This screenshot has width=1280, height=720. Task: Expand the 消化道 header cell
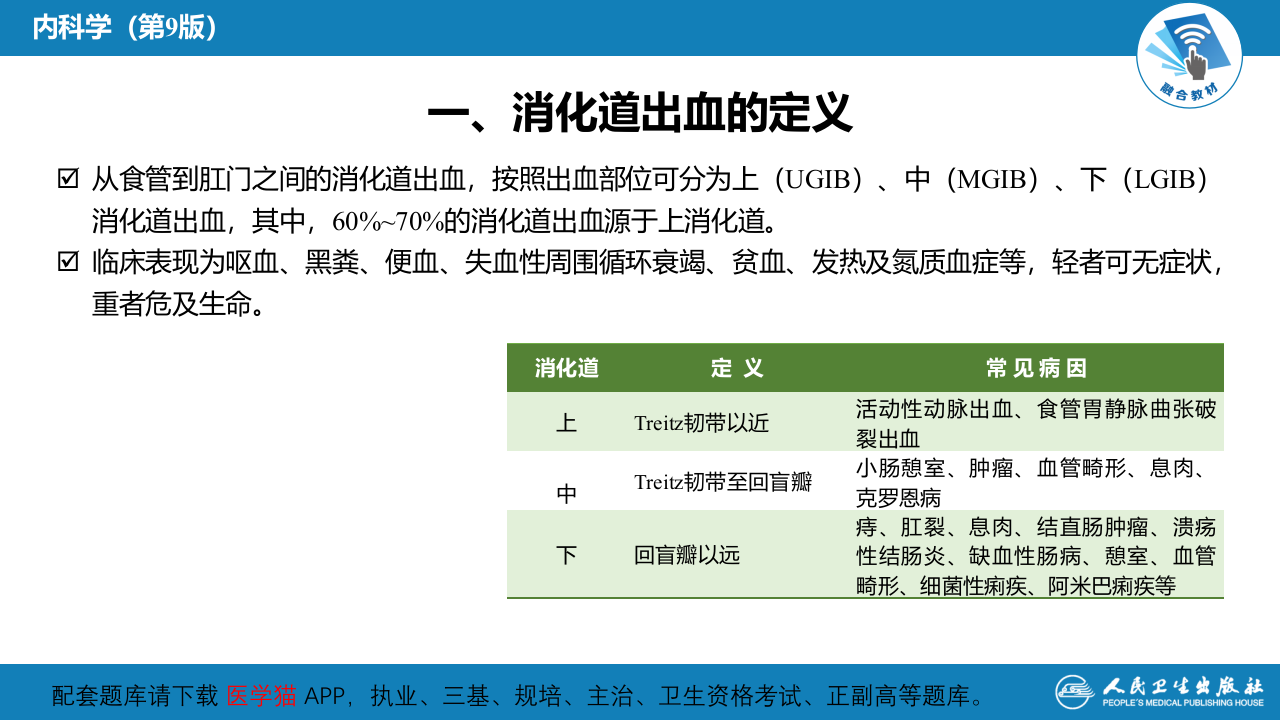(567, 366)
